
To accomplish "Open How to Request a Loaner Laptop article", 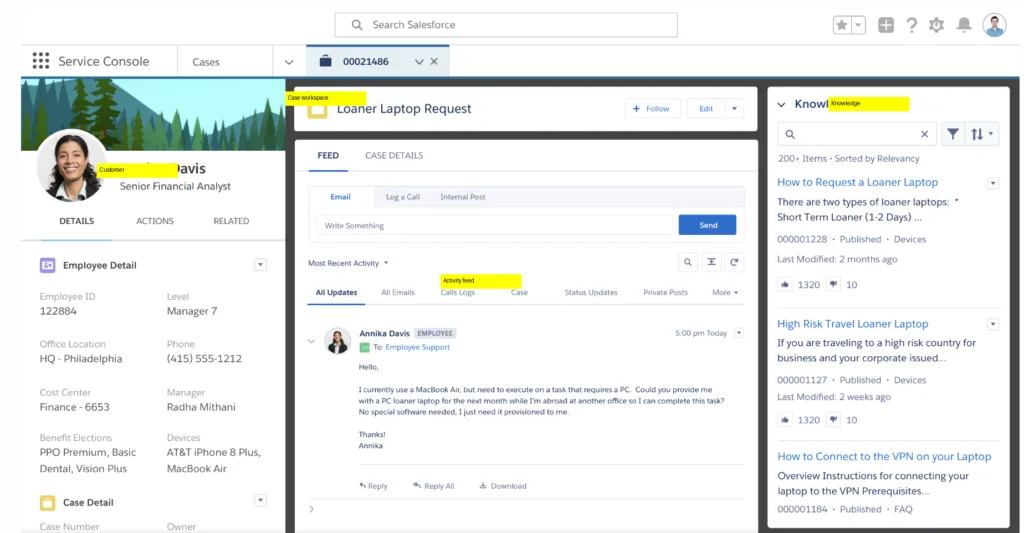I will tap(857, 182).
